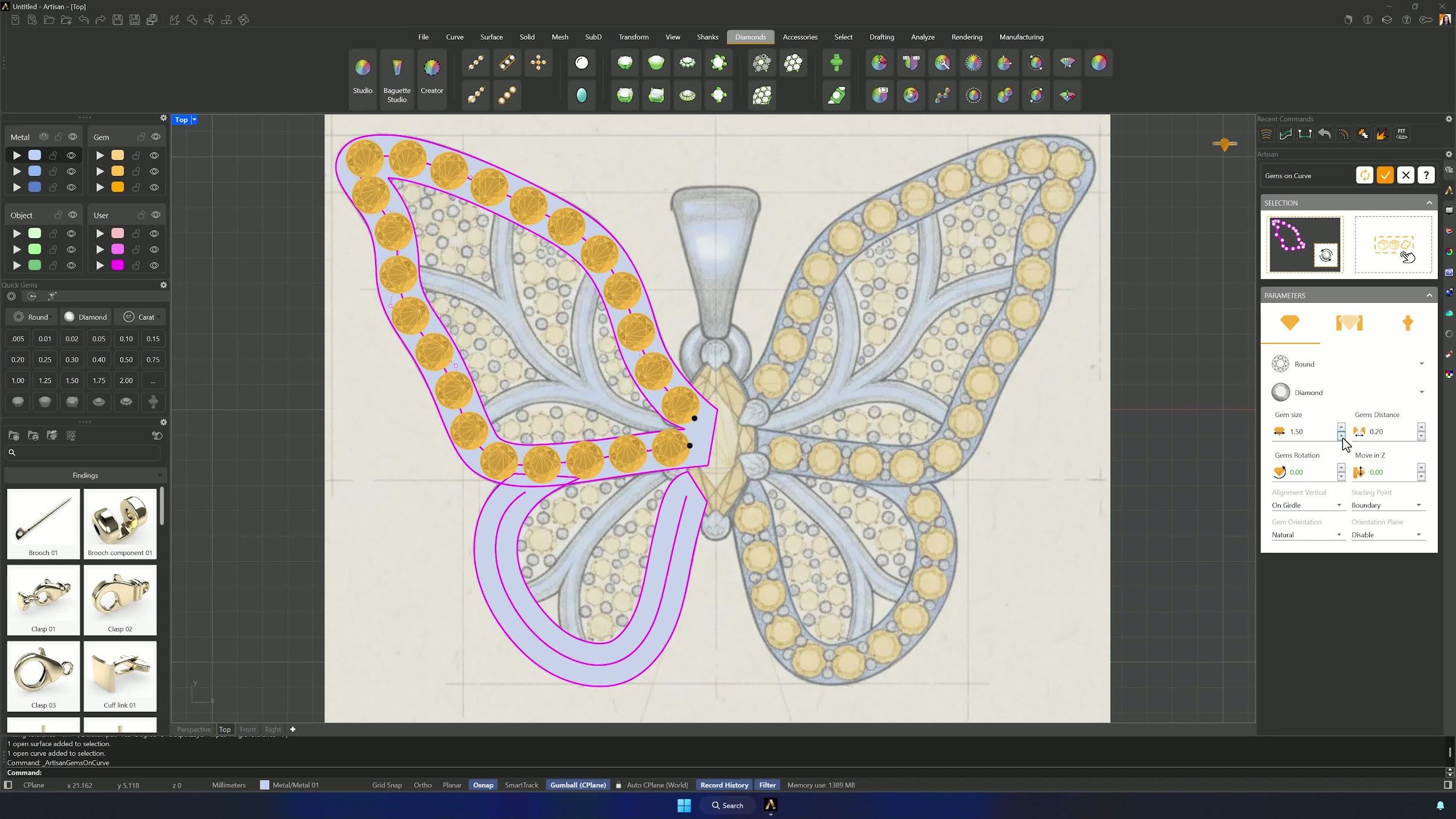Viewport: 1456px width, 819px height.
Task: Toggle visibility of User layer group
Action: (x=156, y=215)
